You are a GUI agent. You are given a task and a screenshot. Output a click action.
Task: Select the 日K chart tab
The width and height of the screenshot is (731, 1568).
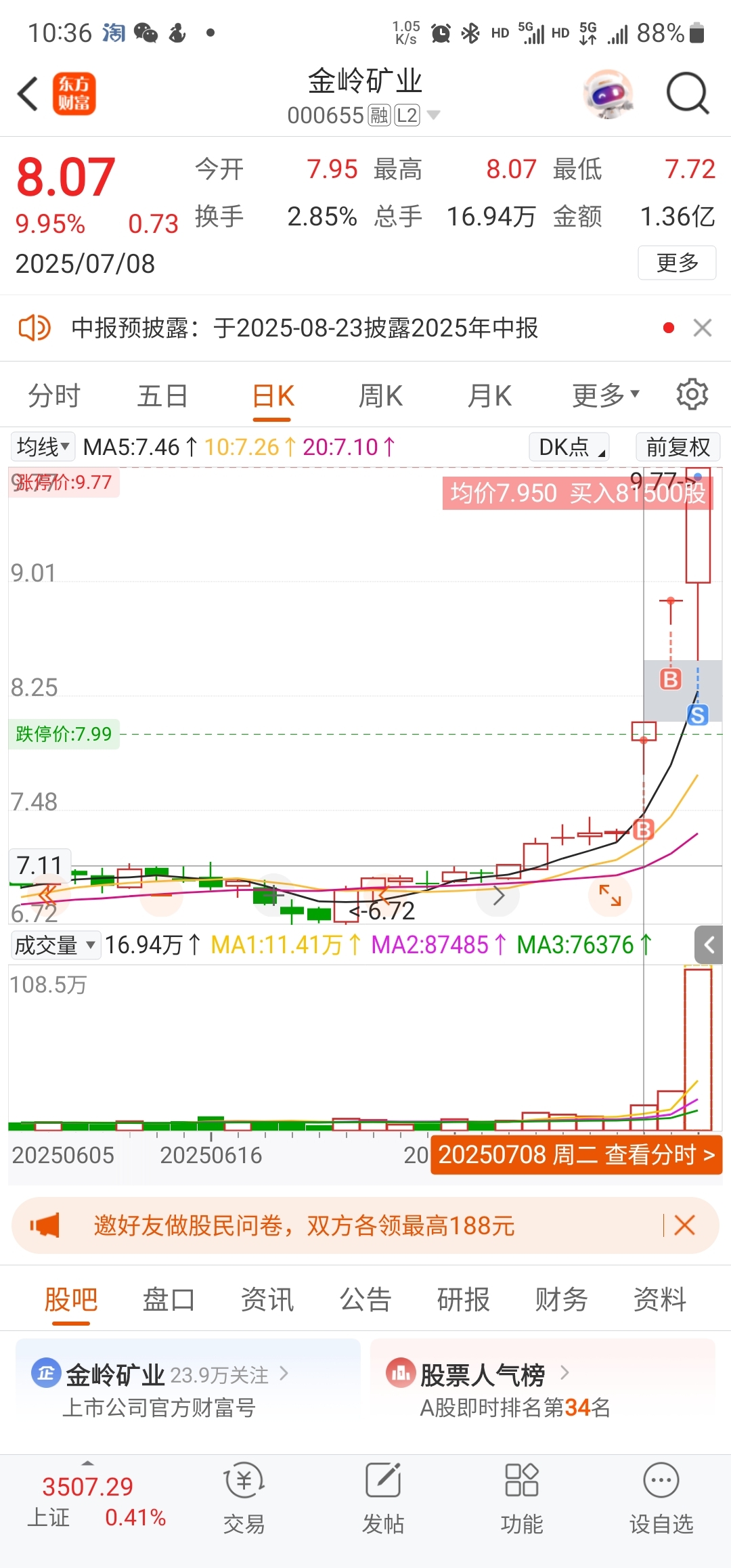(273, 396)
